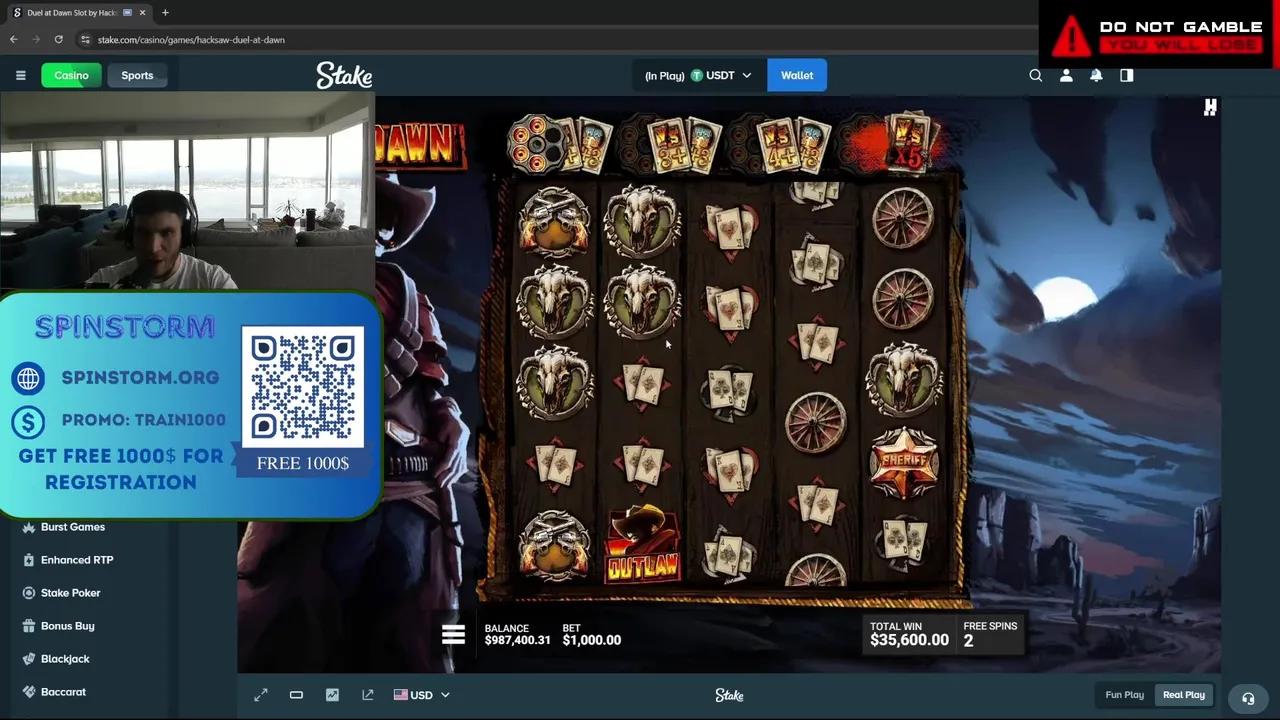Go back in the browser
Viewport: 1280px width, 720px height.
pos(14,39)
